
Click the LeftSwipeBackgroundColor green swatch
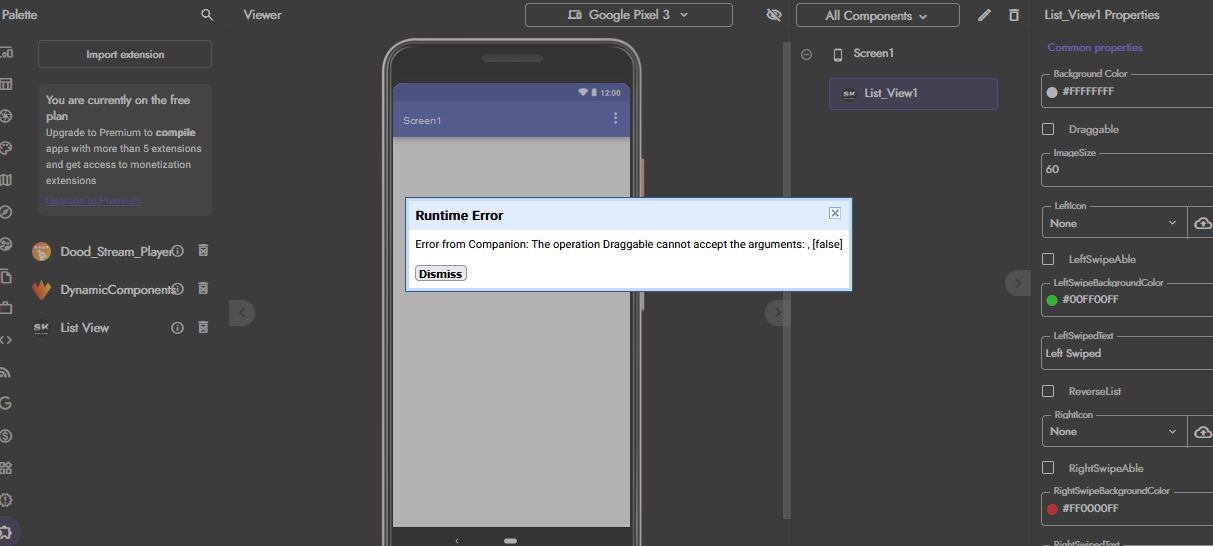pos(1052,300)
